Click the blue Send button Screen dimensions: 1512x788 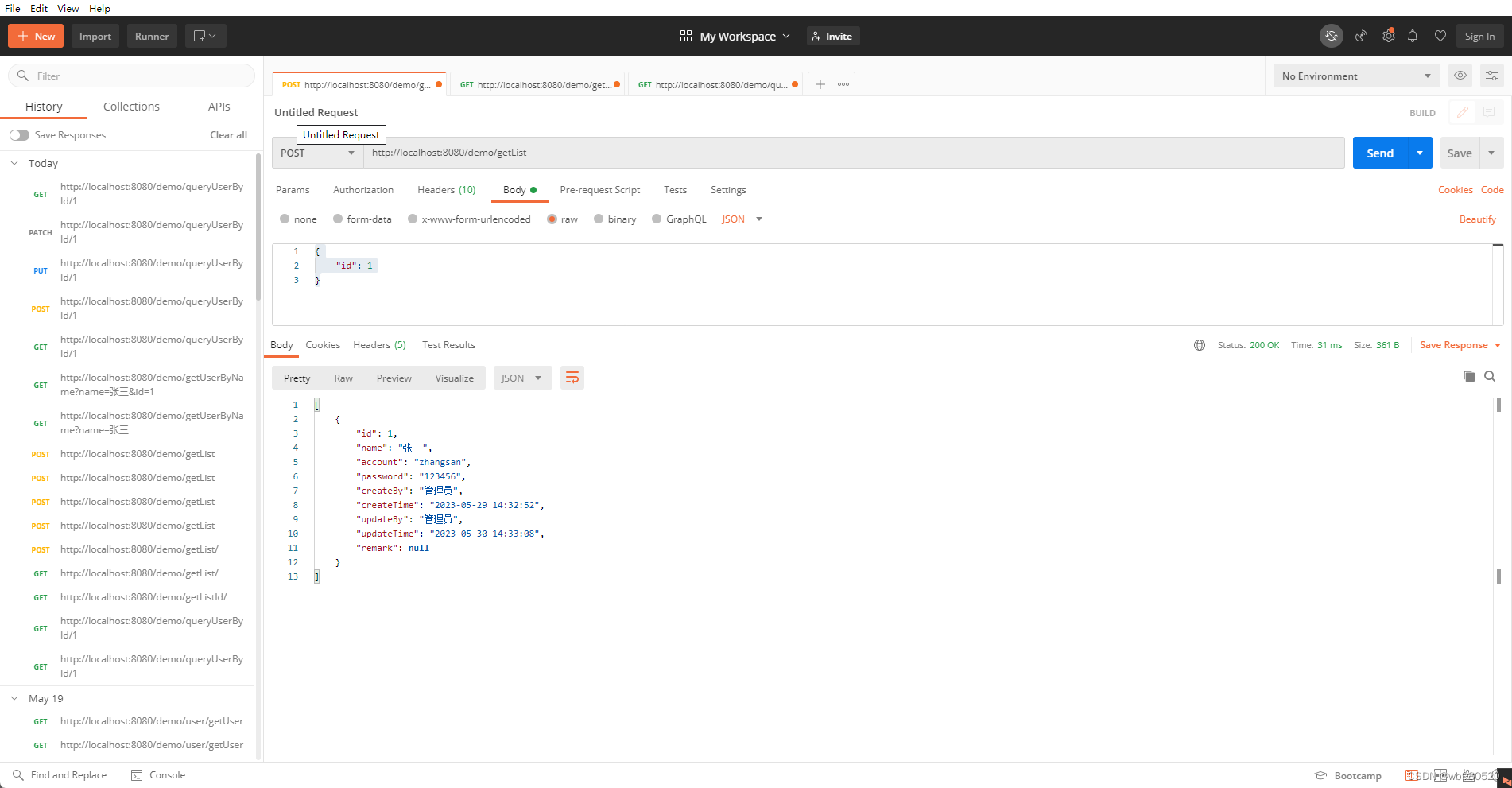(x=1380, y=153)
